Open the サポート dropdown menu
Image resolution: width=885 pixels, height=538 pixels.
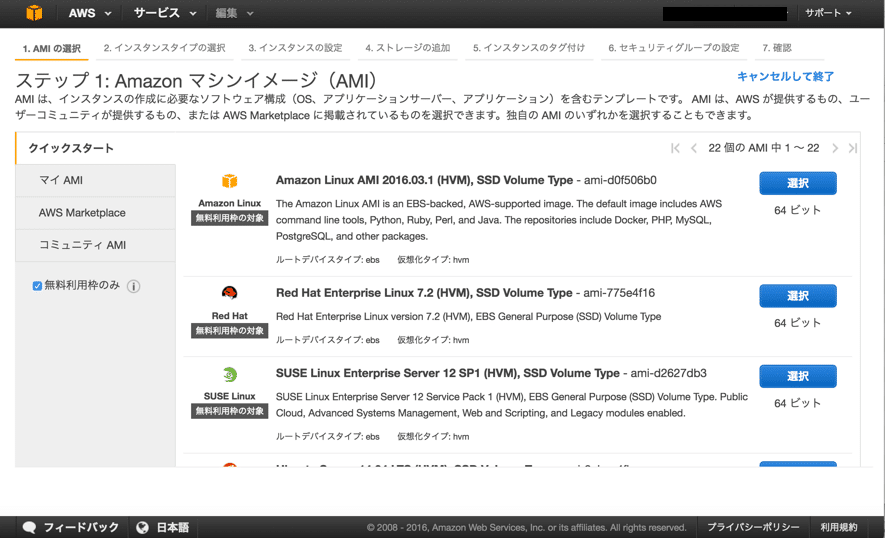click(828, 13)
